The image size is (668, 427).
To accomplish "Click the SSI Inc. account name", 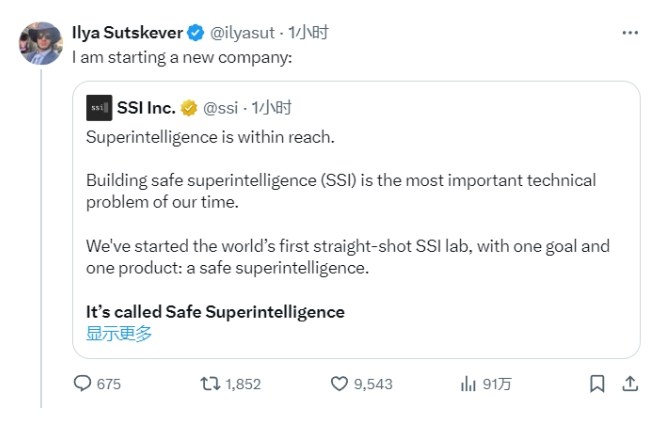I will pyautogui.click(x=146, y=107).
